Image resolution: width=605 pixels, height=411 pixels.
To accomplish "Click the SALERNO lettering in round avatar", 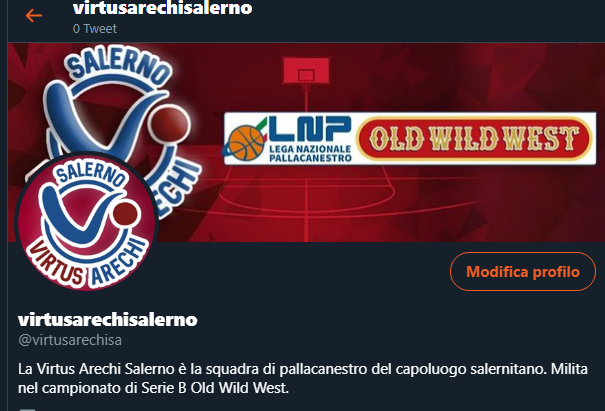I will coord(90,174).
